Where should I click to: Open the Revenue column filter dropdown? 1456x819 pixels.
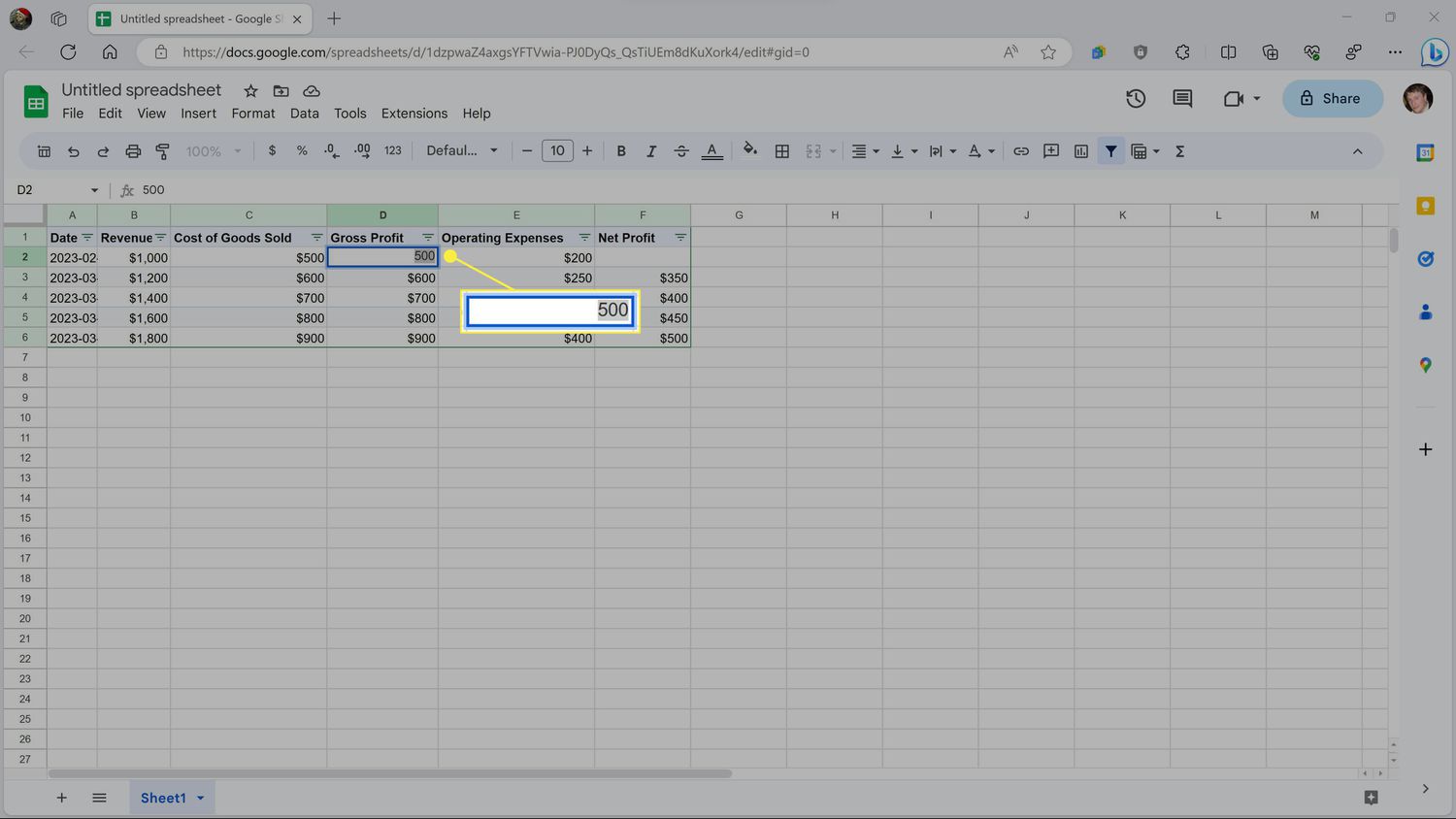(x=160, y=238)
